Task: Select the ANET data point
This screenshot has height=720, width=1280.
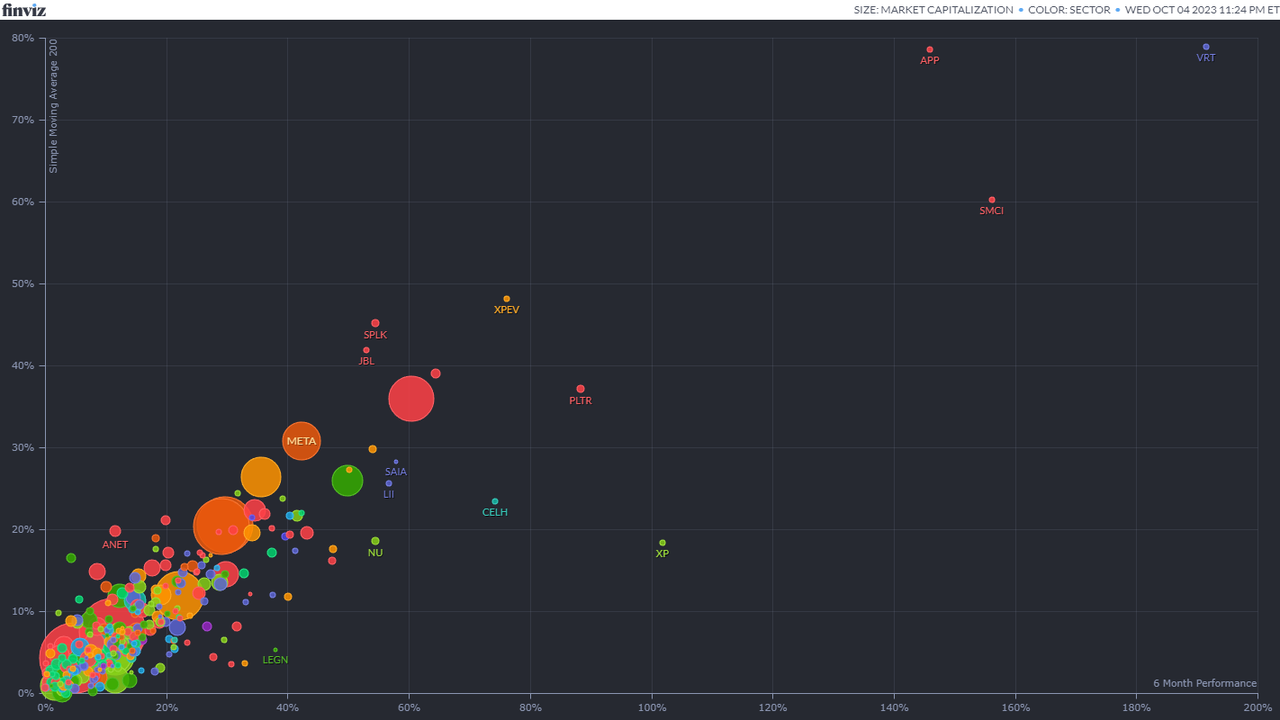Action: (x=115, y=531)
